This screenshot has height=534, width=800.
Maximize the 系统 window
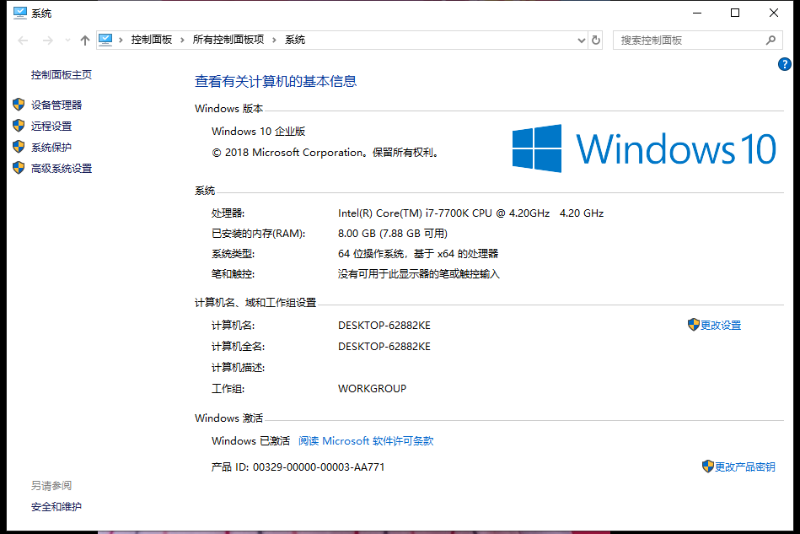[735, 13]
